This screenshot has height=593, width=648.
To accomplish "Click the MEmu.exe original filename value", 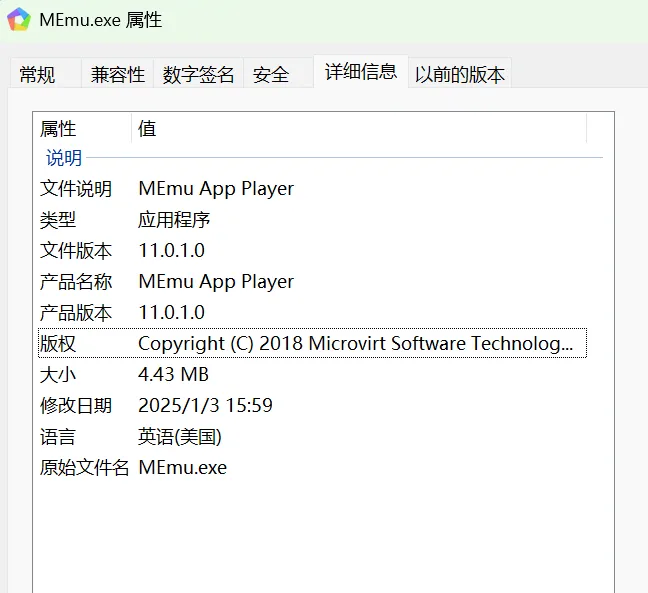I will coord(183,468).
